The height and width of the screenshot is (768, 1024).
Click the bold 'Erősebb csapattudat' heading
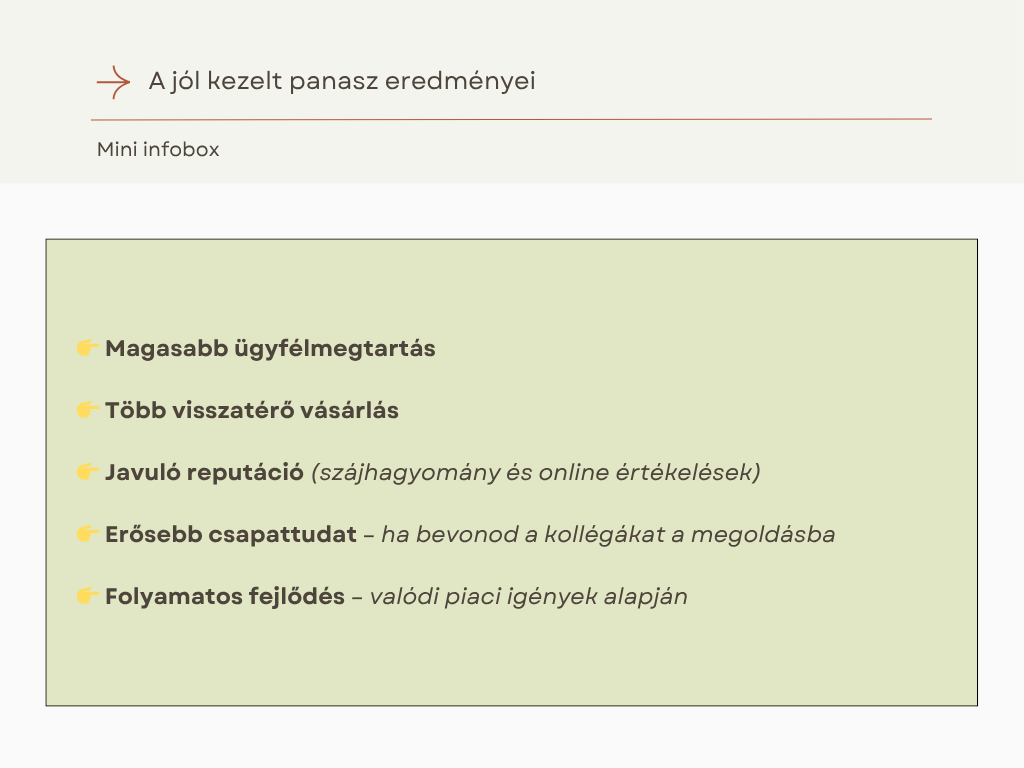pyautogui.click(x=231, y=535)
